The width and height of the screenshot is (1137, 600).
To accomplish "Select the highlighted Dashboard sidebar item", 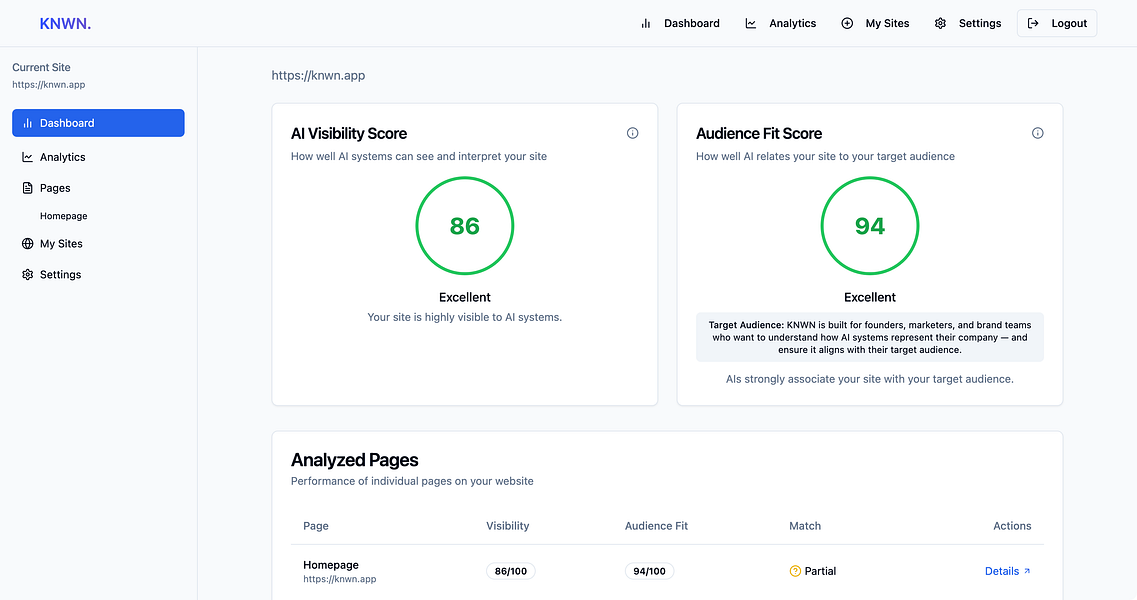I will [98, 123].
